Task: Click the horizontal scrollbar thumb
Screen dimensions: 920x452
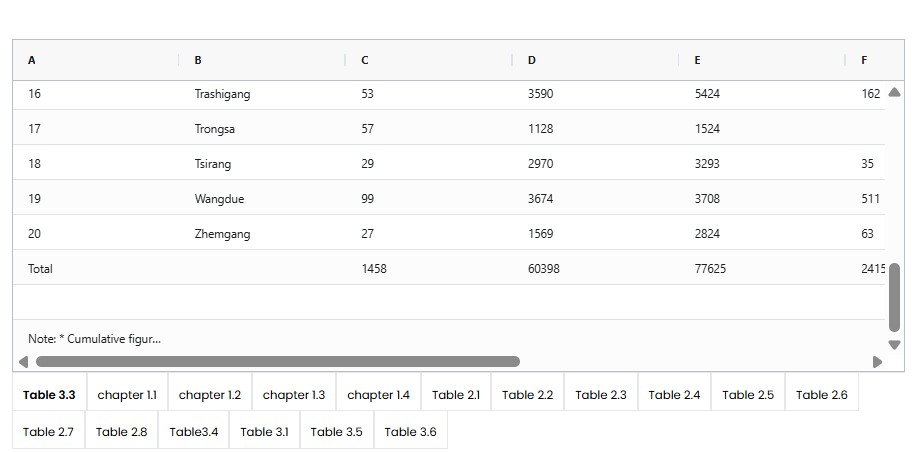Action: point(277,362)
